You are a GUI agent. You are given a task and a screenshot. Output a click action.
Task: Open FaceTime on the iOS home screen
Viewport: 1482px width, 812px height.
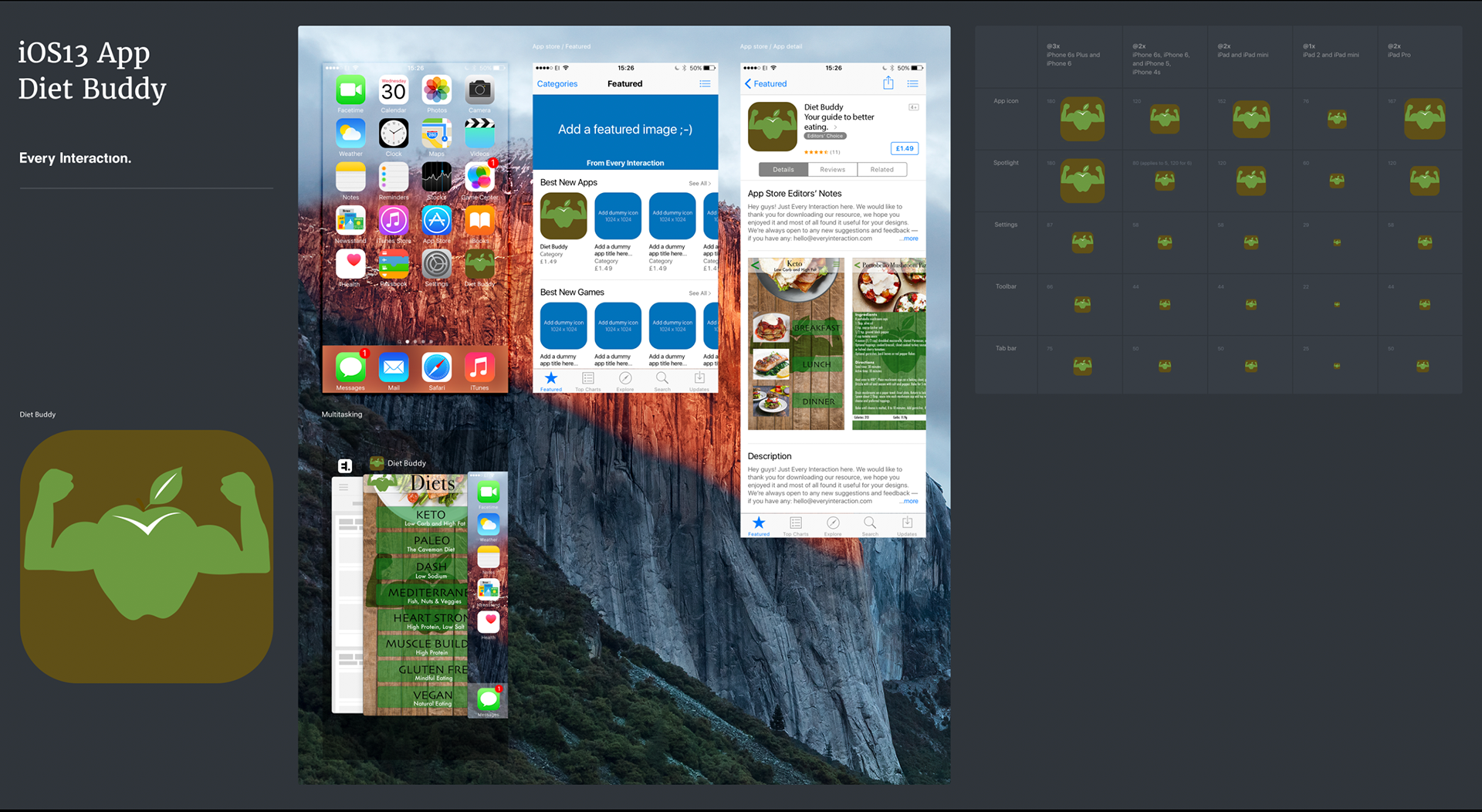(350, 90)
